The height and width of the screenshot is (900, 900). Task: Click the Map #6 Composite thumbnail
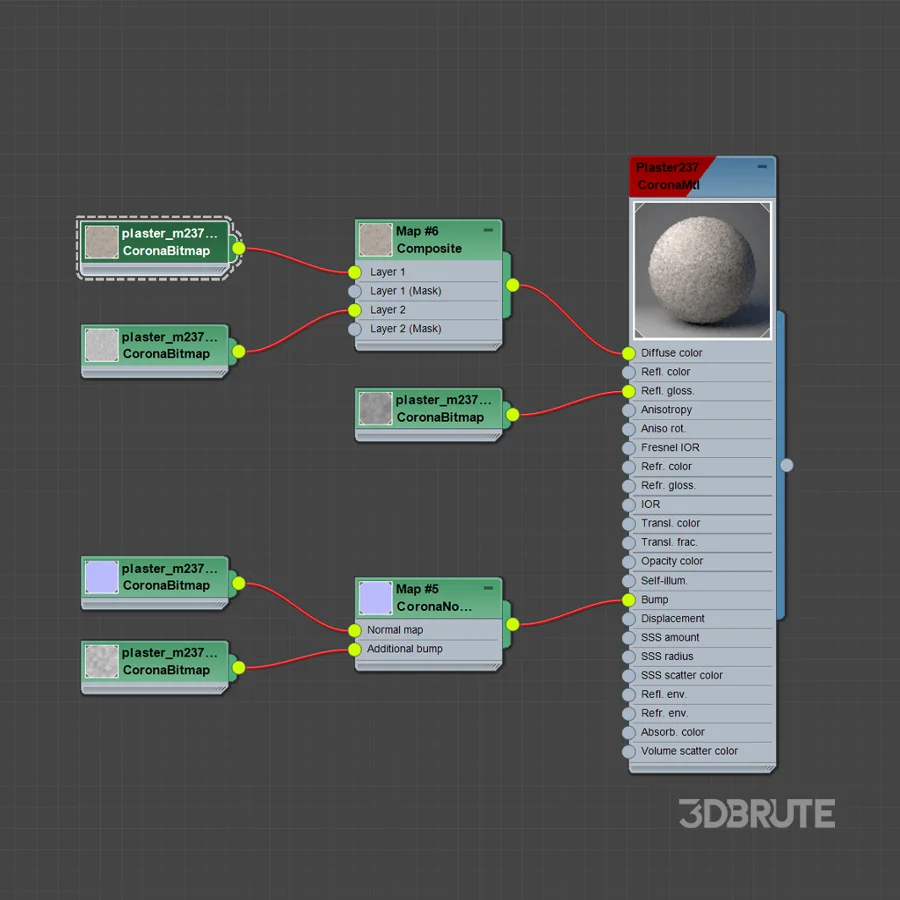point(375,239)
